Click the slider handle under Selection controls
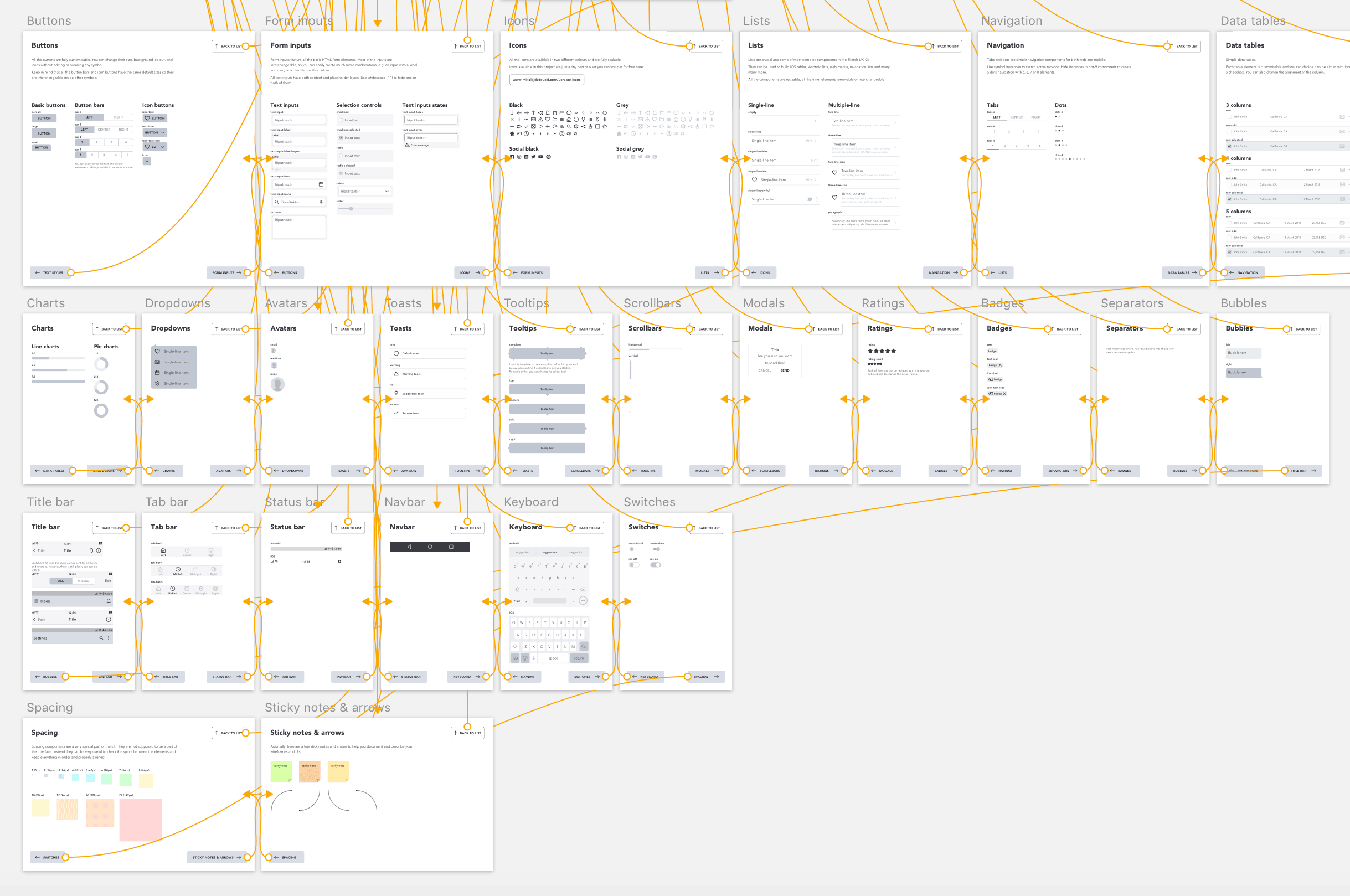The height and width of the screenshot is (896, 1350). [352, 209]
